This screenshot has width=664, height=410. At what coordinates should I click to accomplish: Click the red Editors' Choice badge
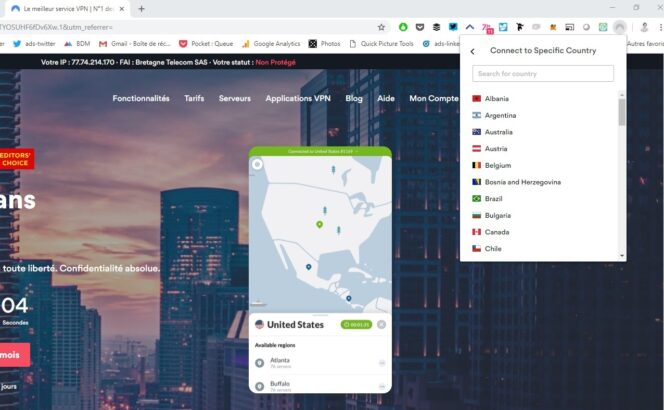click(x=16, y=159)
